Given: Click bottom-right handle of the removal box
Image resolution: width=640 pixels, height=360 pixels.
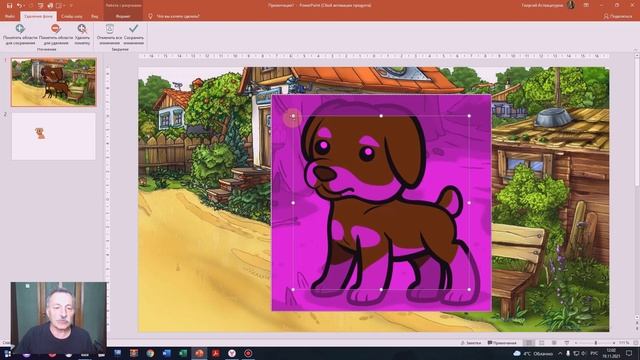Looking at the screenshot, I should 469,290.
